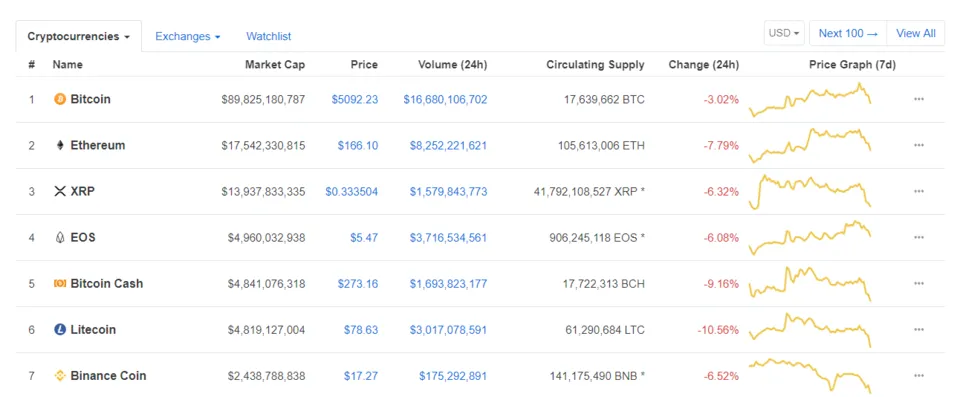Go to Next 100 cryptocurrencies
This screenshot has height=397, width=960.
click(x=848, y=33)
